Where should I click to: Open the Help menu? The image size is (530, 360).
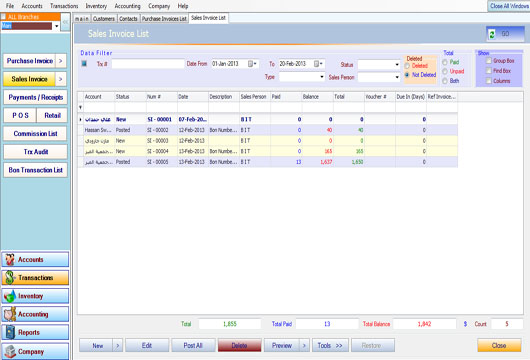coord(183,6)
